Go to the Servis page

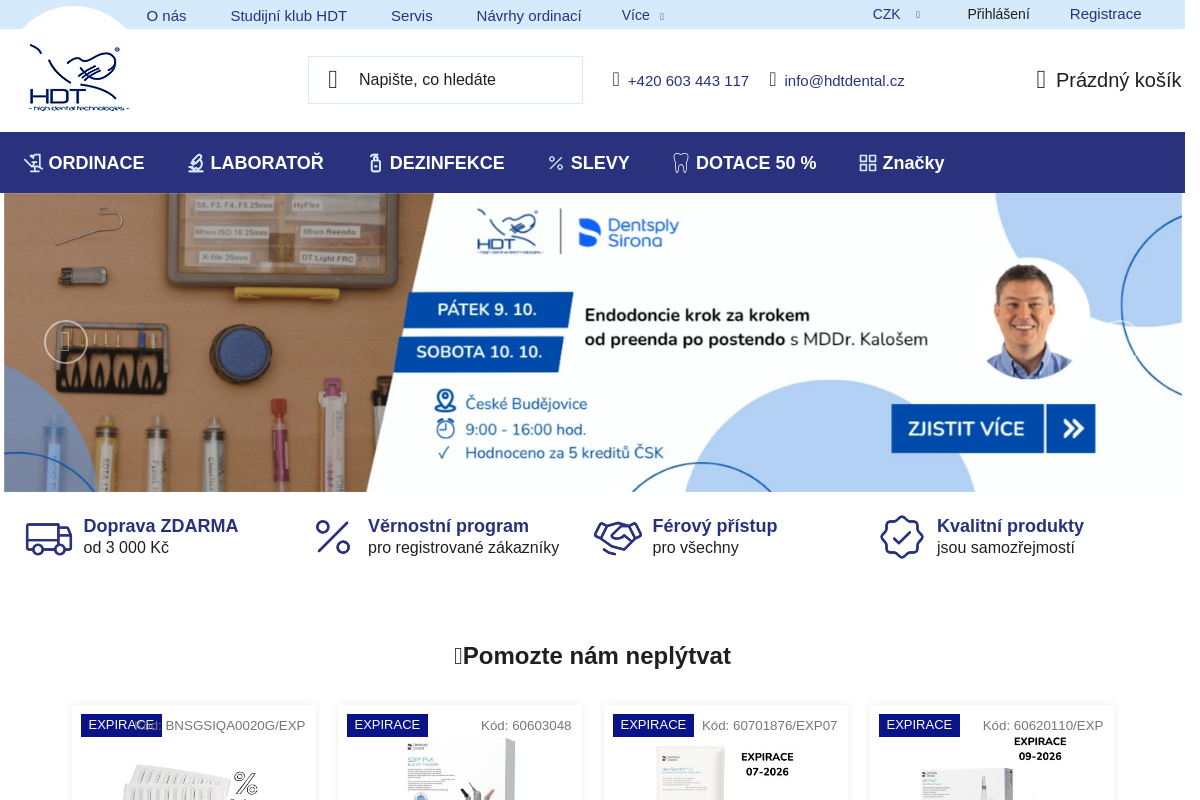(x=412, y=15)
